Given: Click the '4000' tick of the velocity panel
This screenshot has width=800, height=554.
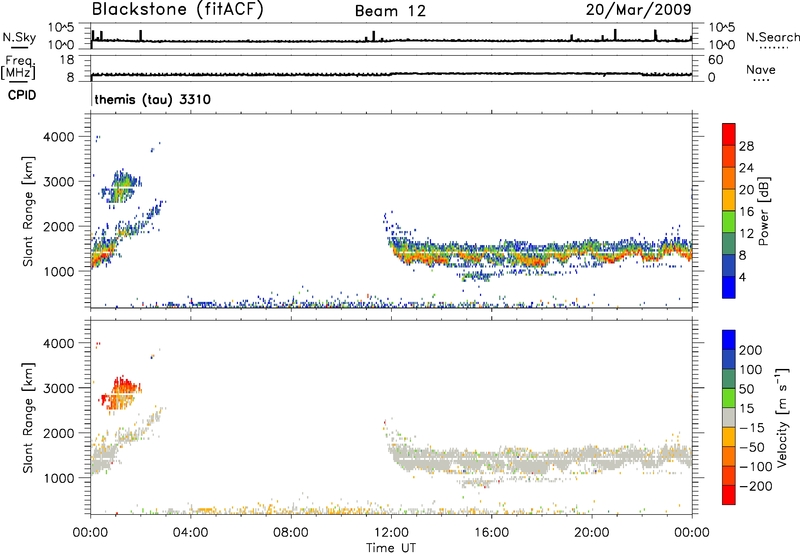Looking at the screenshot, I should tap(59, 343).
